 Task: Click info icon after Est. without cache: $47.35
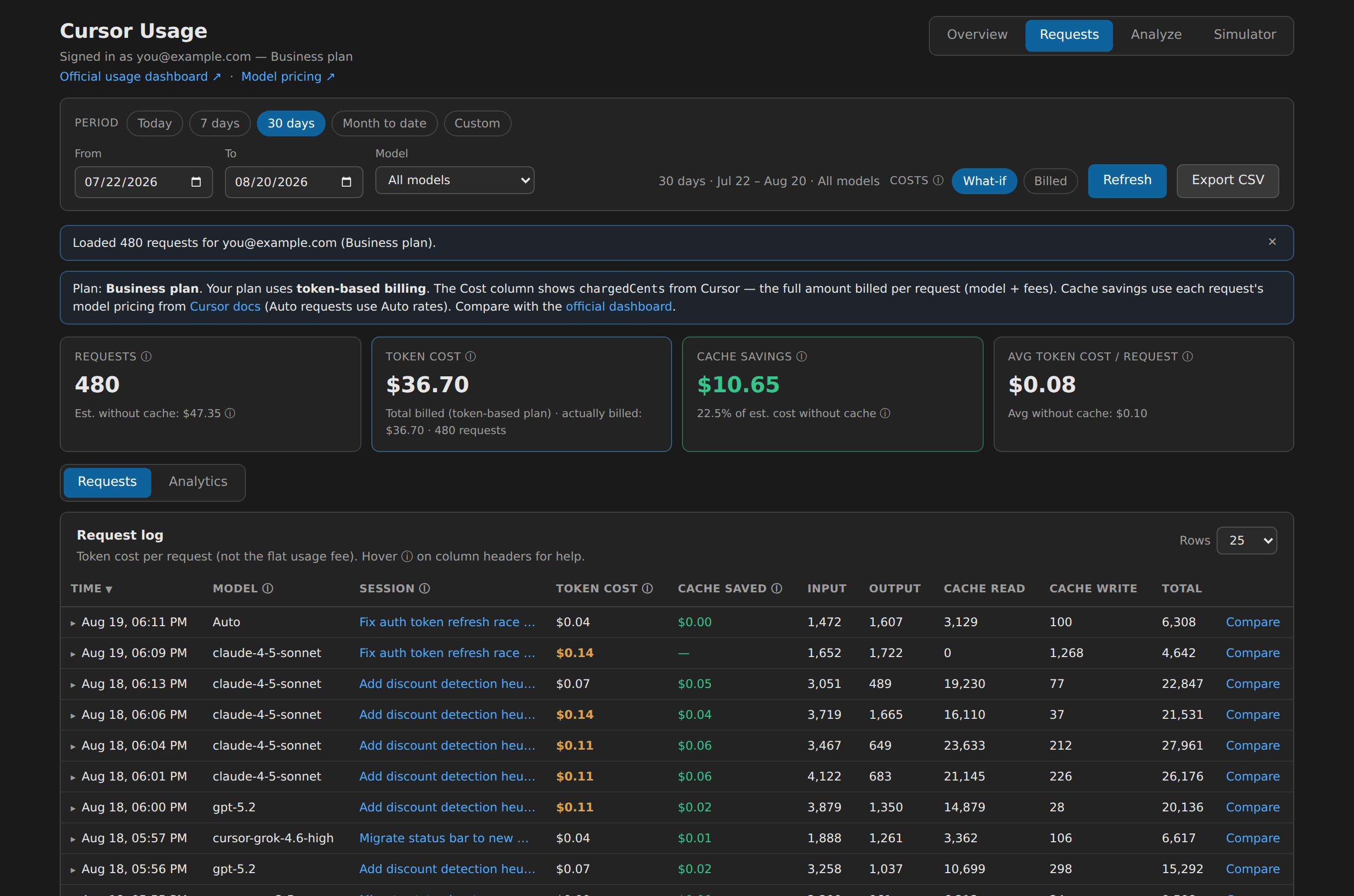tap(229, 413)
